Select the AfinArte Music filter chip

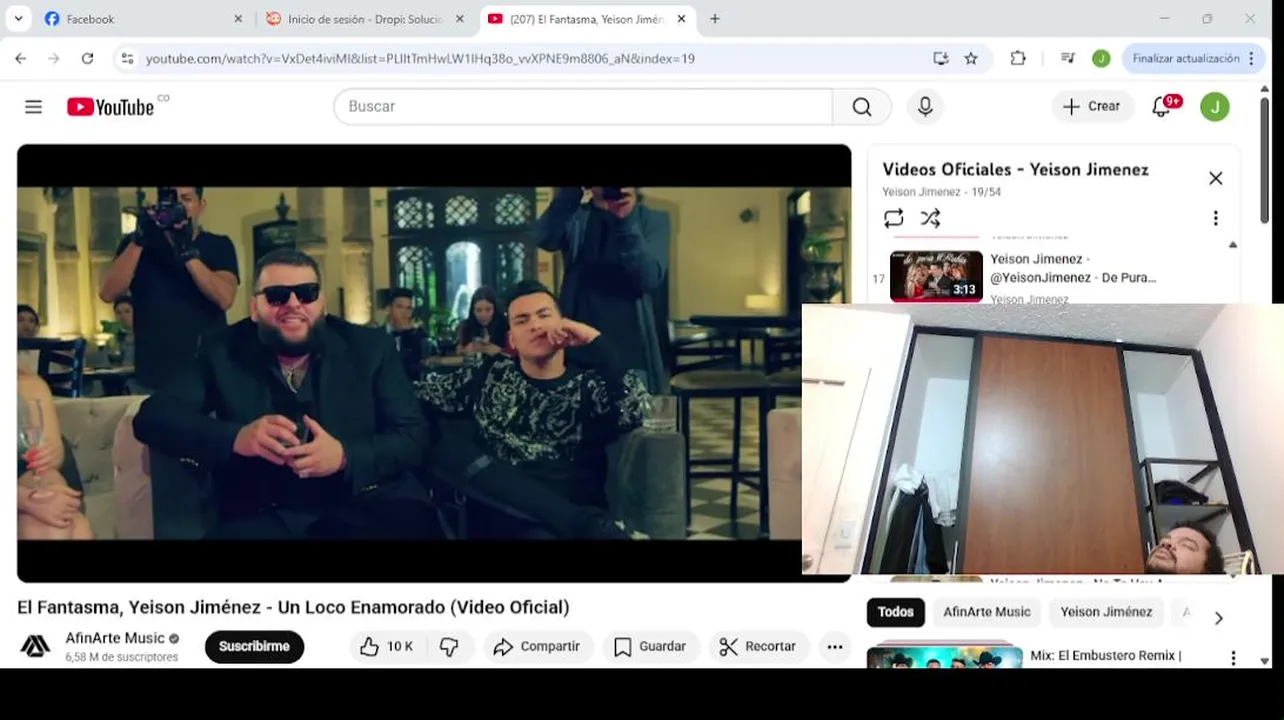click(x=987, y=612)
